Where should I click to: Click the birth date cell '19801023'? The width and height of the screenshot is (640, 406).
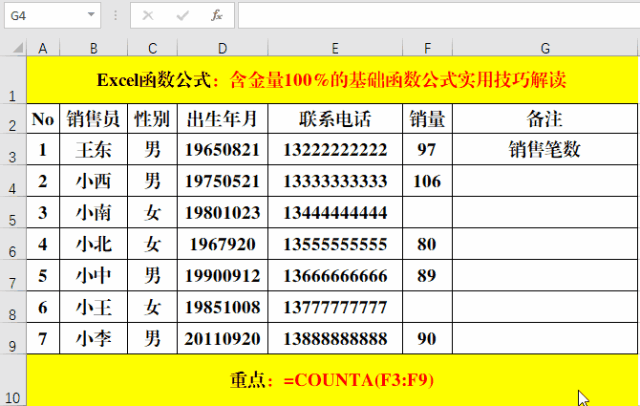coord(222,212)
